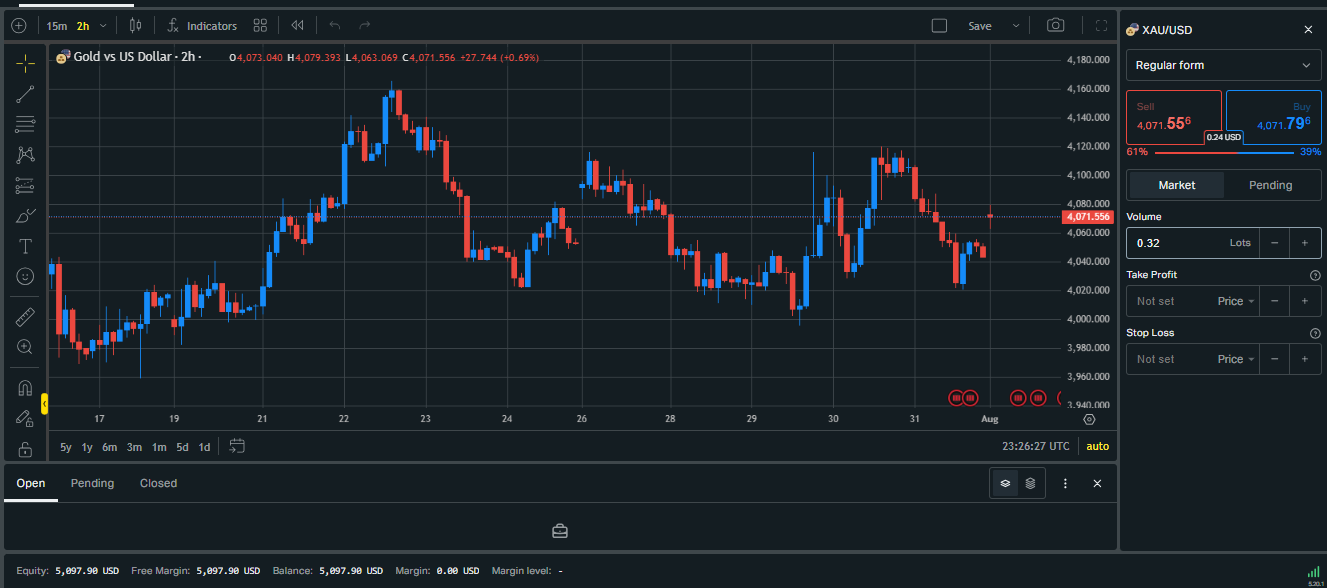Viewport: 1327px width, 588px height.
Task: Select the ruler measure tool
Action: (25, 318)
